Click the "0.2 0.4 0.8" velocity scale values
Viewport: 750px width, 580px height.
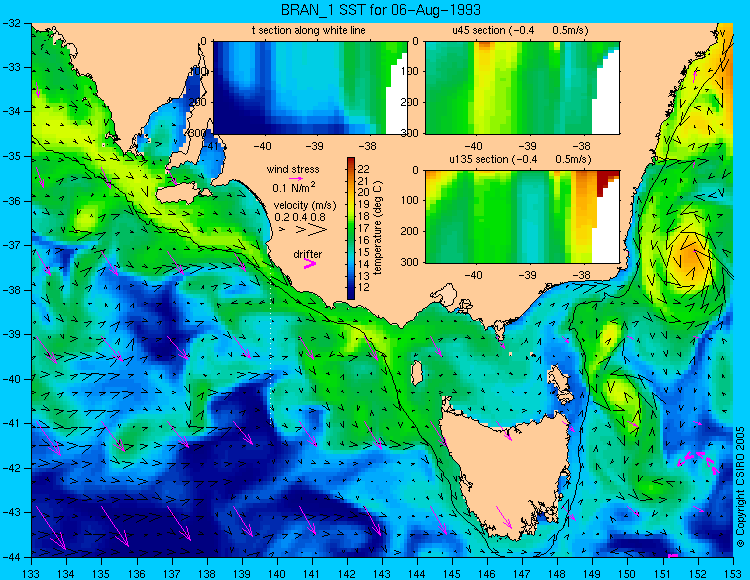point(300,217)
